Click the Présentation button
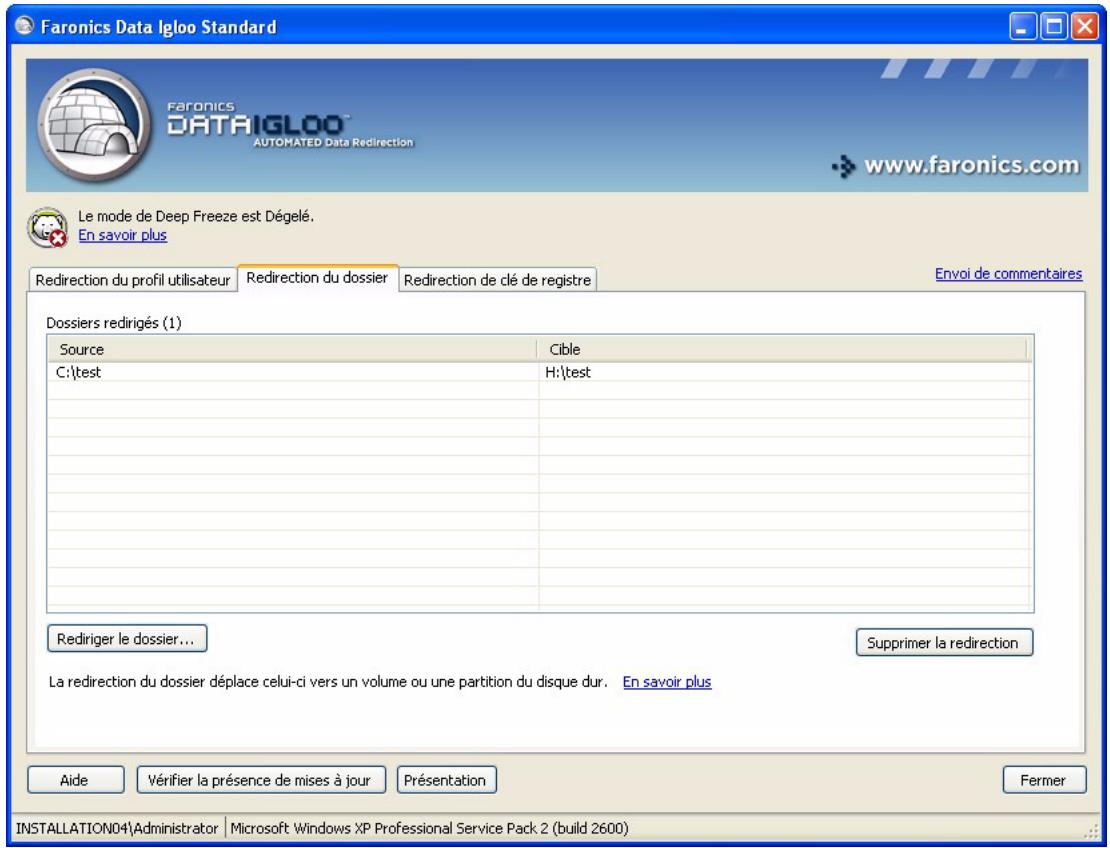This screenshot has width=1110, height=848. (x=447, y=780)
